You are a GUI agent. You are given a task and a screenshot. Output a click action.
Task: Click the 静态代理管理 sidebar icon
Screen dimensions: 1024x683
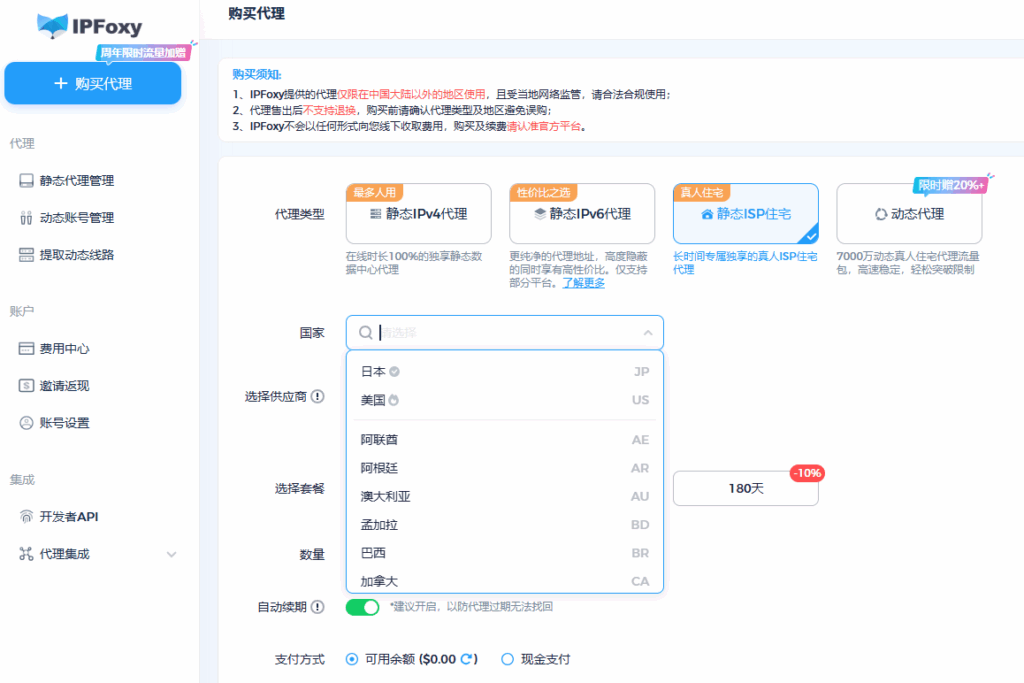click(26, 181)
